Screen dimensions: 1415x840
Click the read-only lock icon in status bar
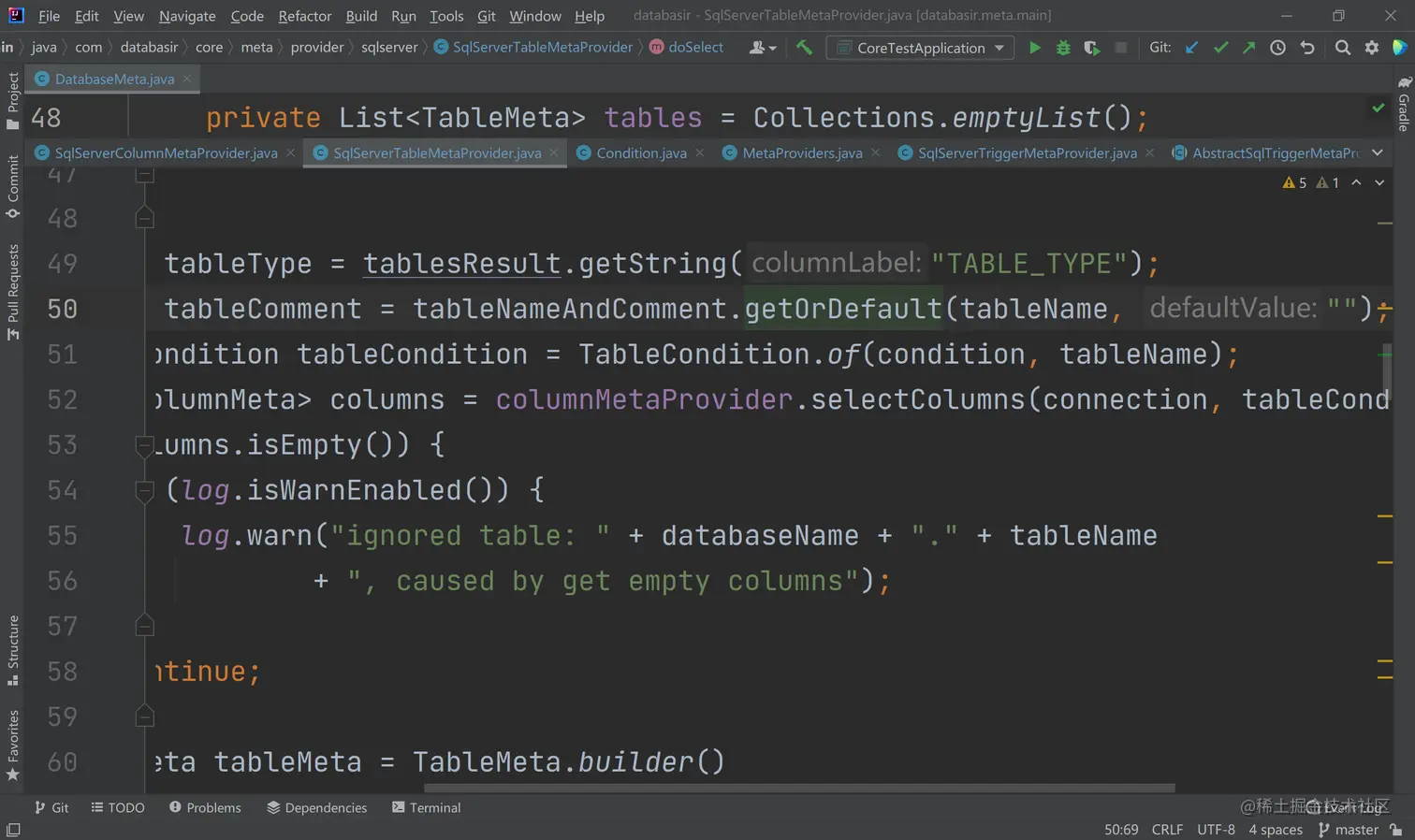click(1396, 830)
